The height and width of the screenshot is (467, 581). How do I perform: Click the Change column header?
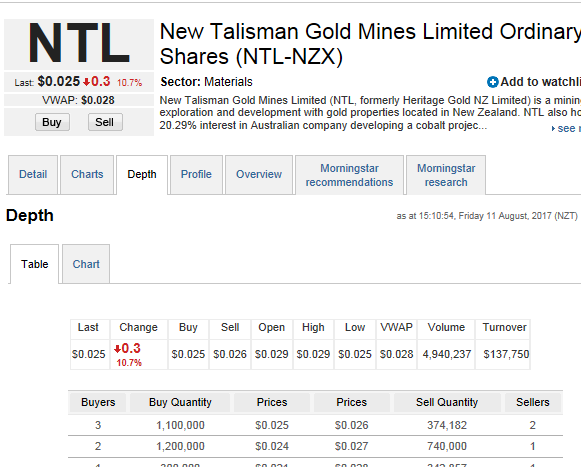139,328
